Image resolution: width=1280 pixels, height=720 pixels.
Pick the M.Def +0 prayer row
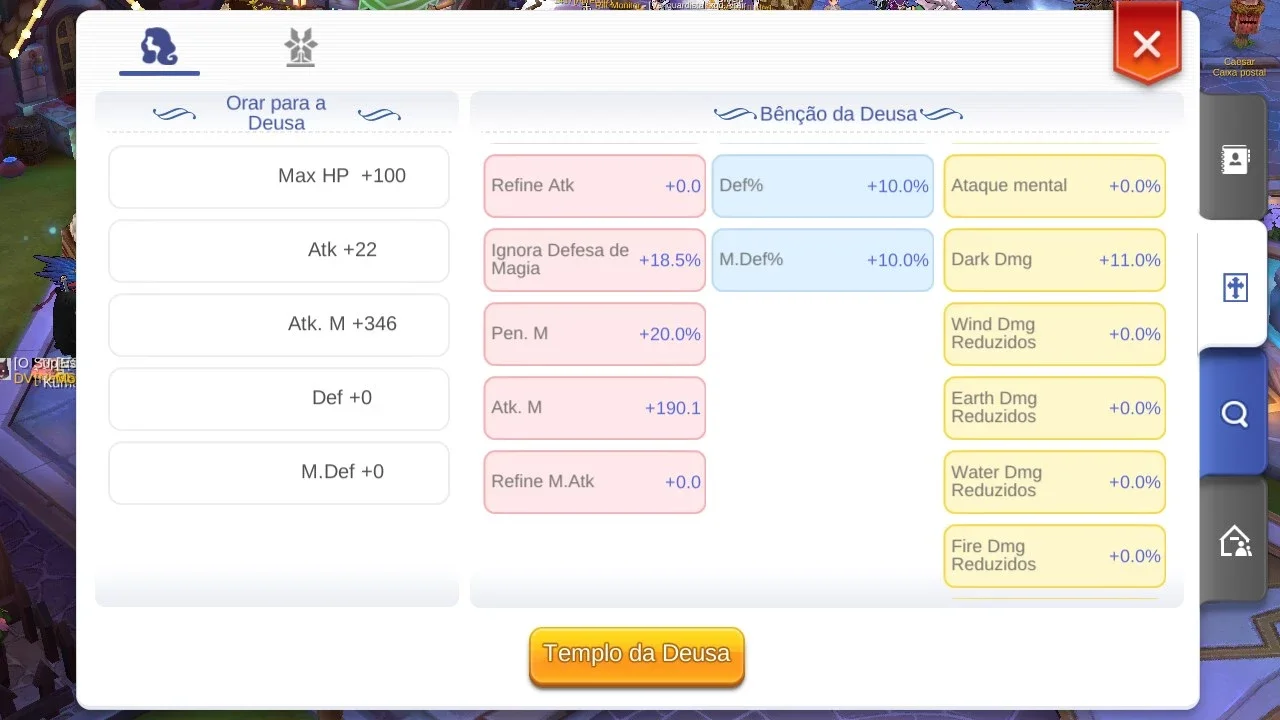pyautogui.click(x=279, y=473)
